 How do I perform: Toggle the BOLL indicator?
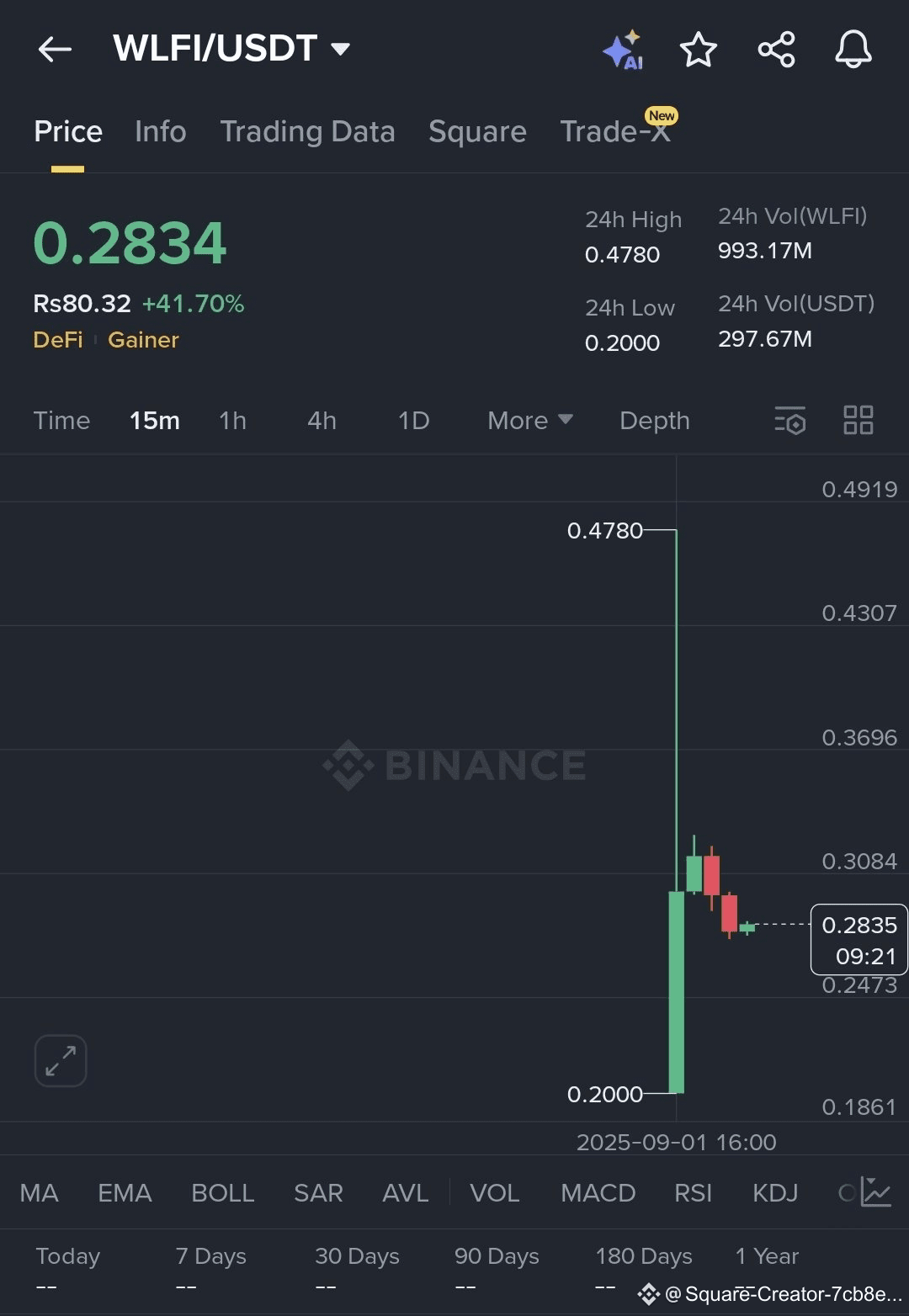click(222, 1193)
